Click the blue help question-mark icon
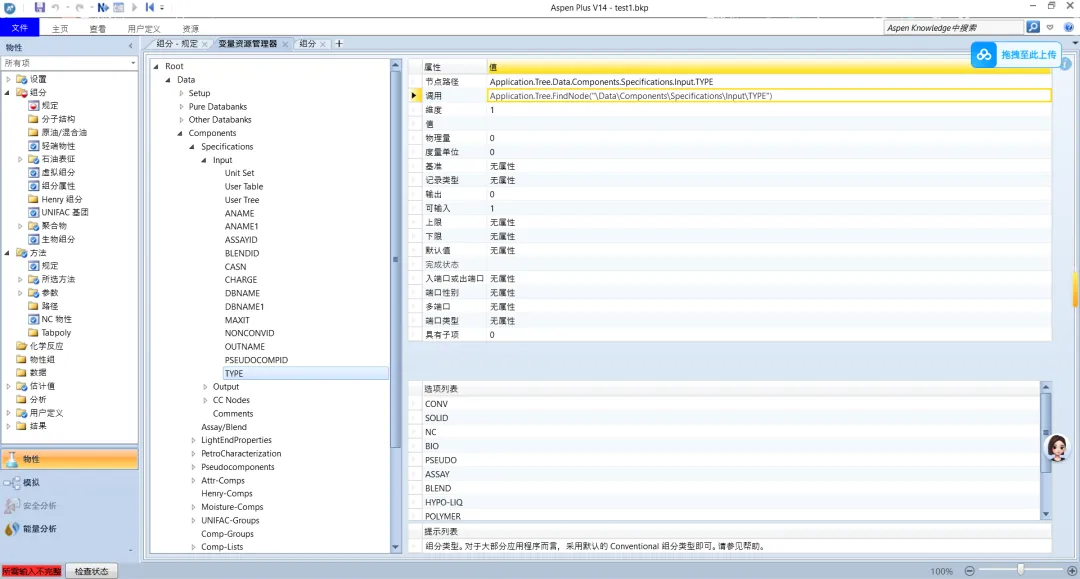This screenshot has width=1080, height=579. tap(1068, 27)
